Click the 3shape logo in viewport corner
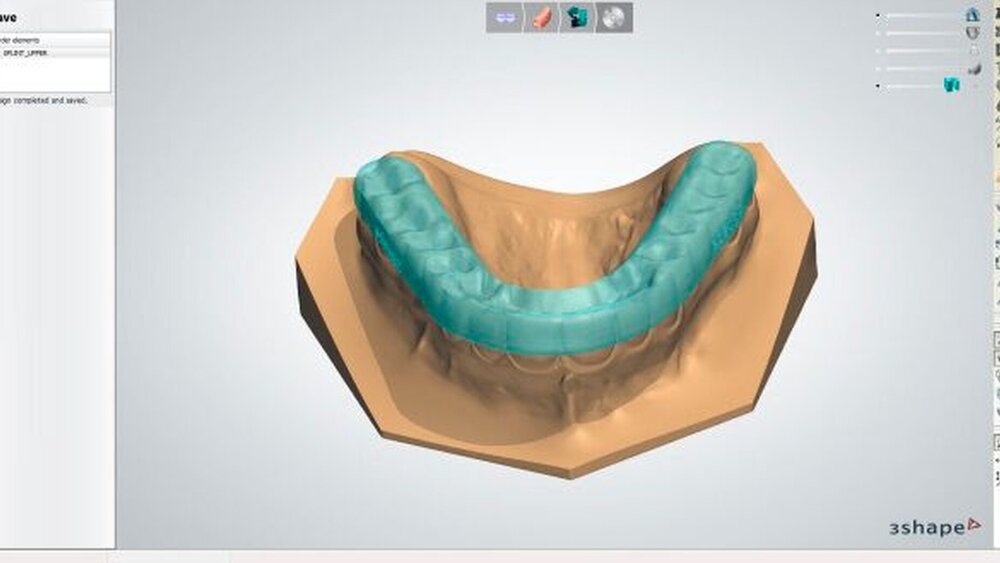 click(927, 526)
